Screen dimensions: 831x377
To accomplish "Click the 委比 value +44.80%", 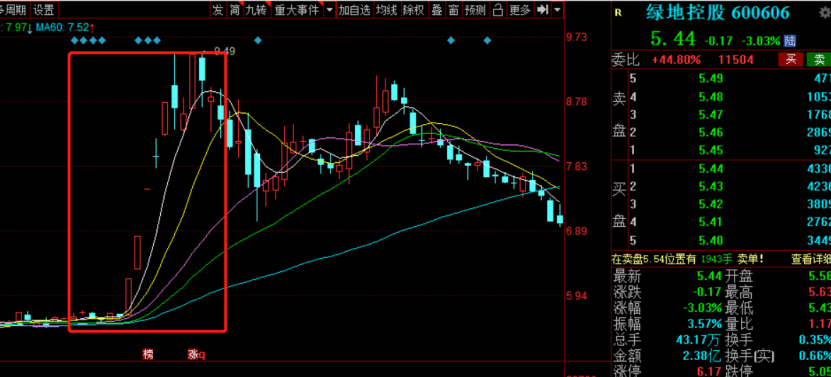I will [676, 60].
